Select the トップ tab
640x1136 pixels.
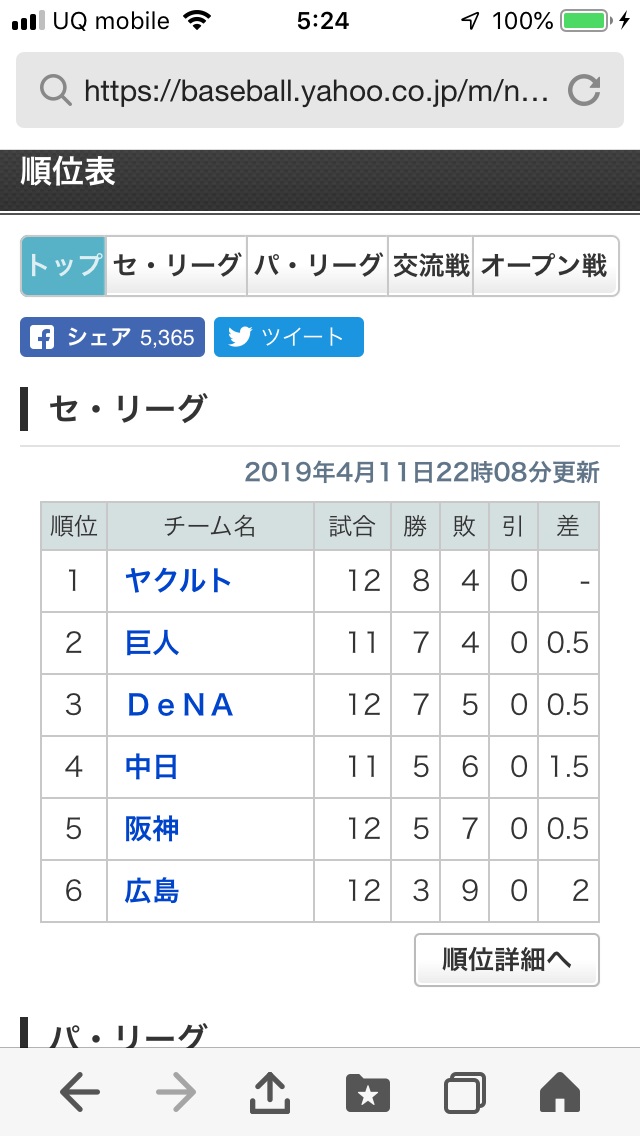(64, 266)
